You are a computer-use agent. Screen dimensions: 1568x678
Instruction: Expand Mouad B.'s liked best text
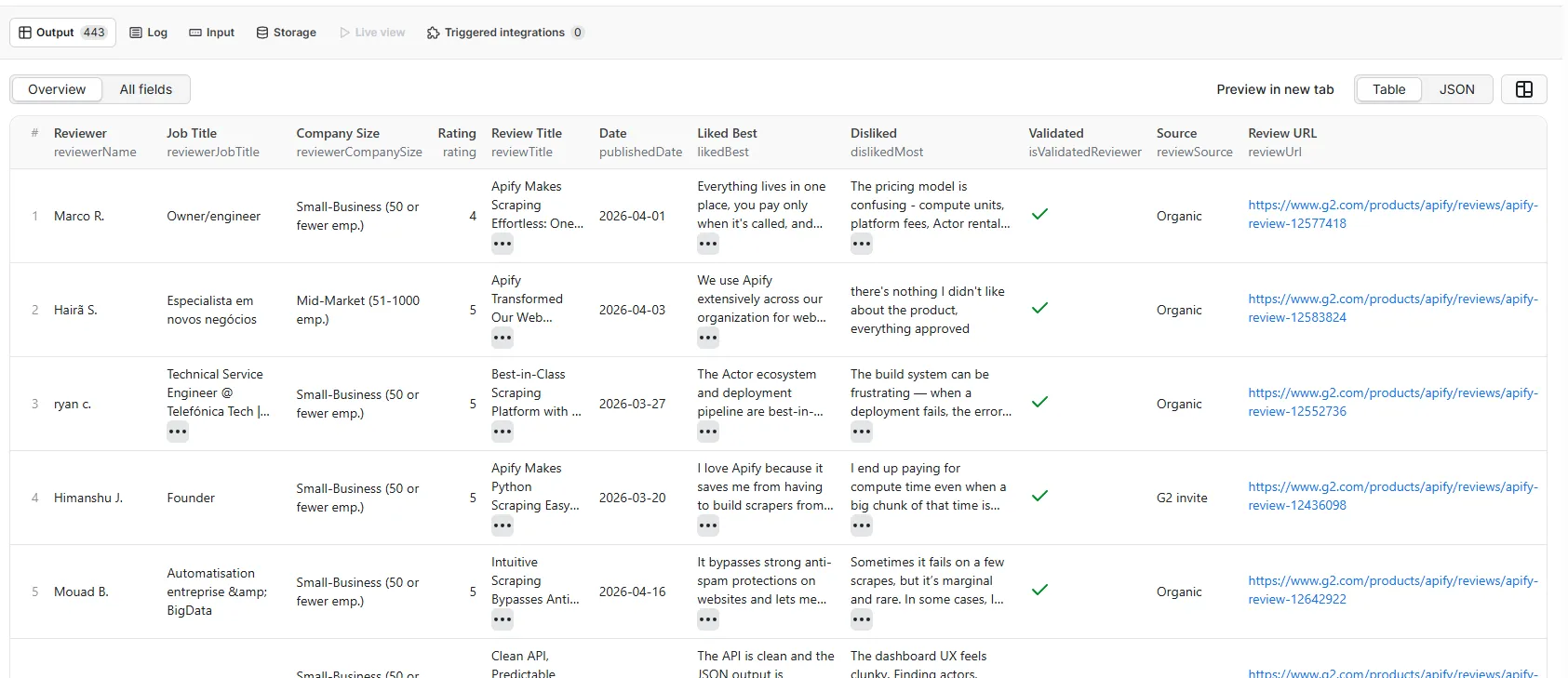pos(708,620)
